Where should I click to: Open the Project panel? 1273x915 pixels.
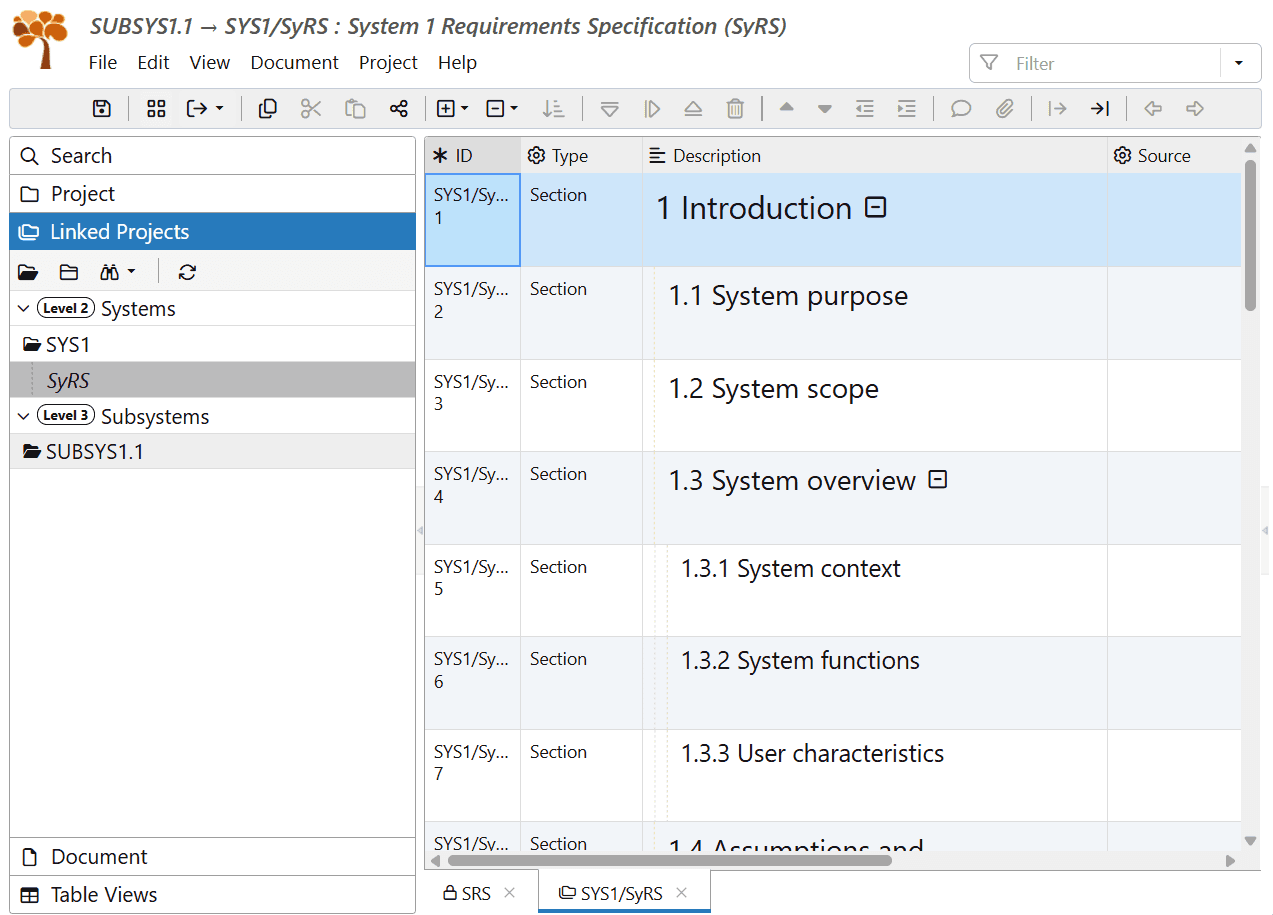coord(212,194)
